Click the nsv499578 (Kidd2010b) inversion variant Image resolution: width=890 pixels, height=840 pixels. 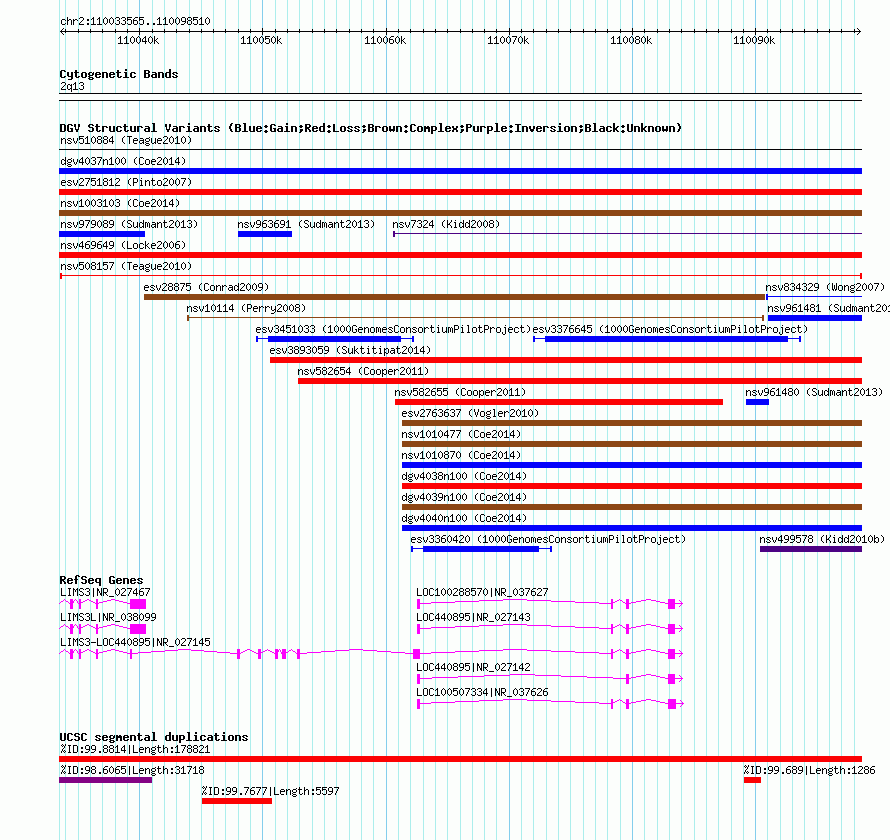coord(811,549)
